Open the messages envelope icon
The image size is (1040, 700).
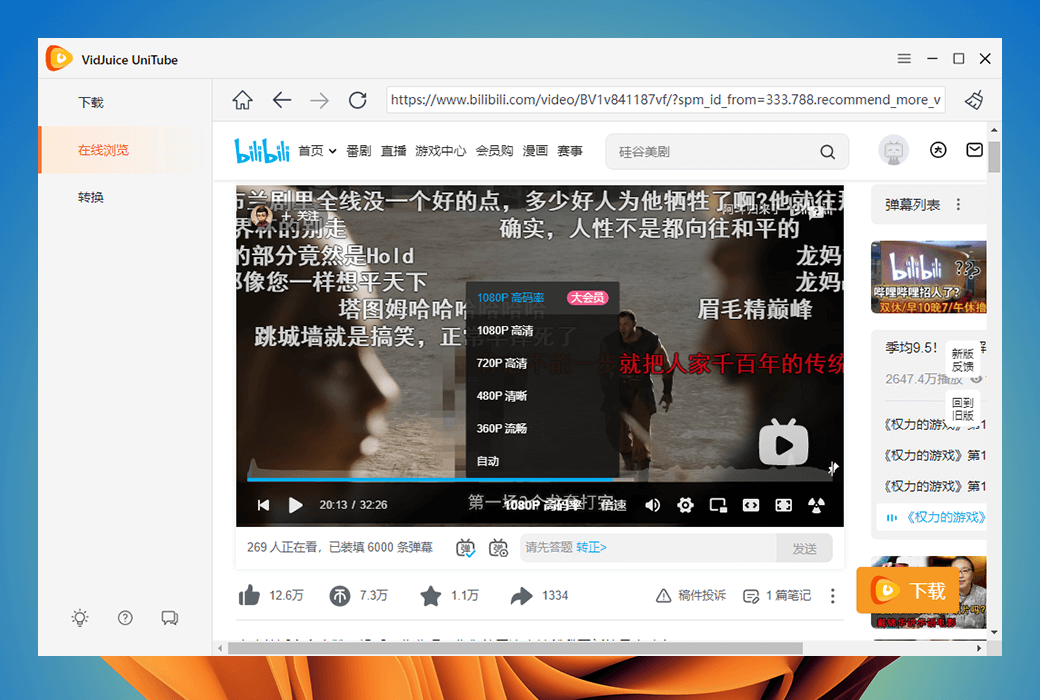point(974,150)
